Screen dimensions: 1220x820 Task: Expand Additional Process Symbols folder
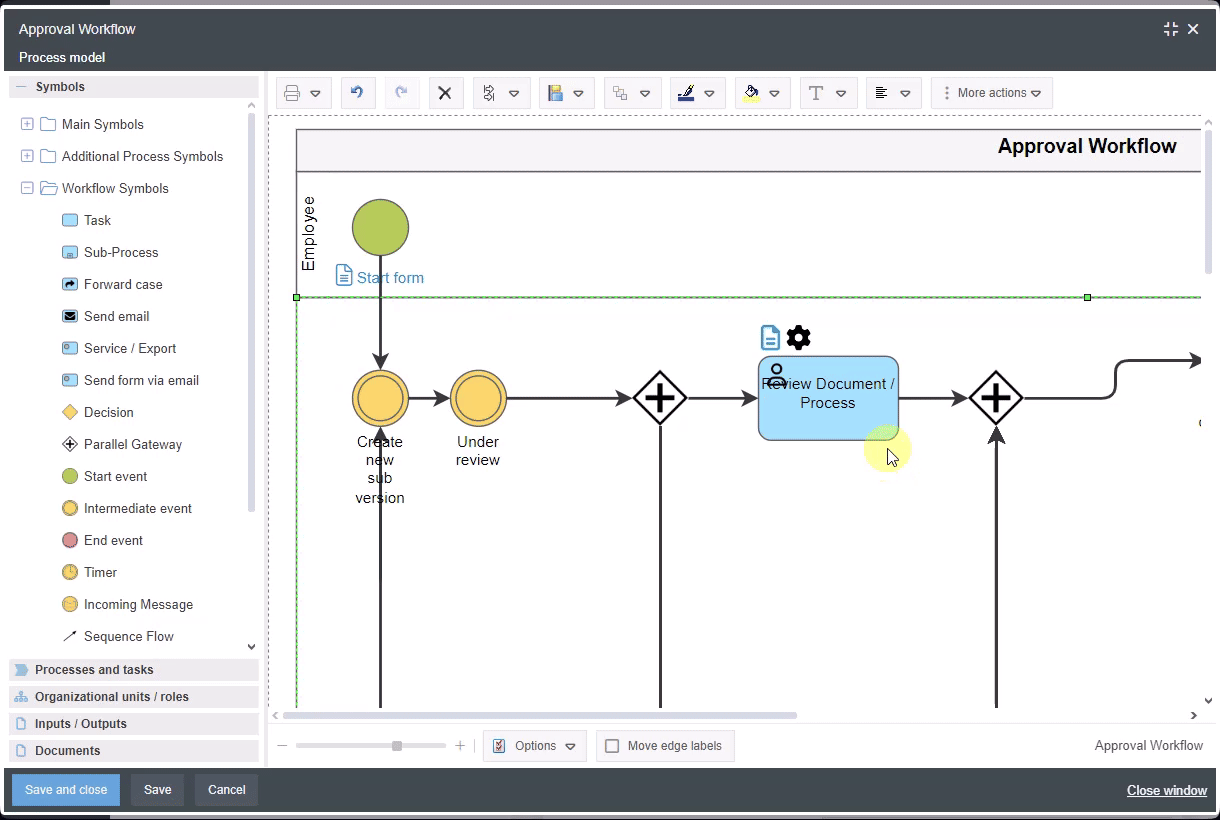27,156
